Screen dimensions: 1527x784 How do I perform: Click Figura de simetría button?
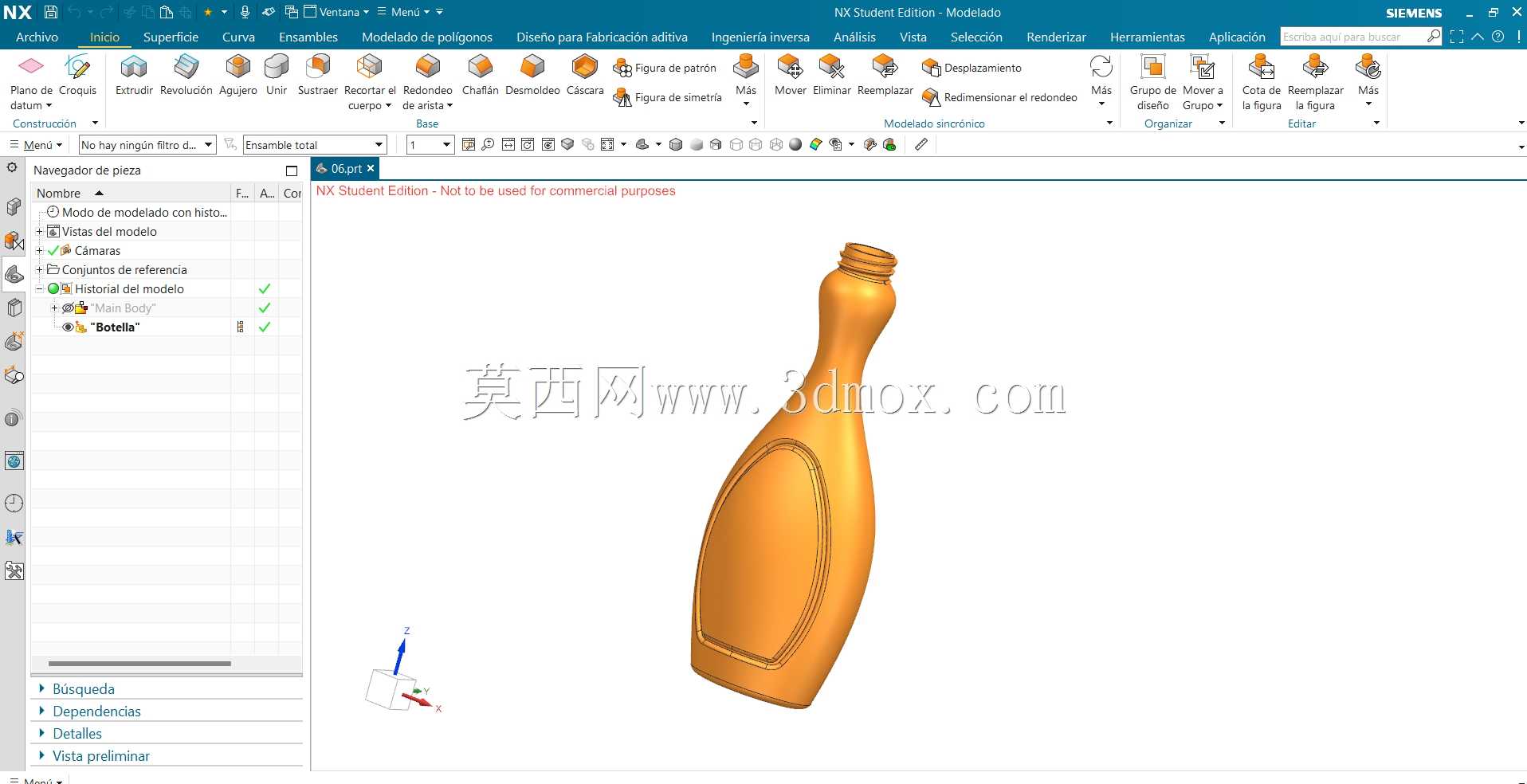coord(667,97)
